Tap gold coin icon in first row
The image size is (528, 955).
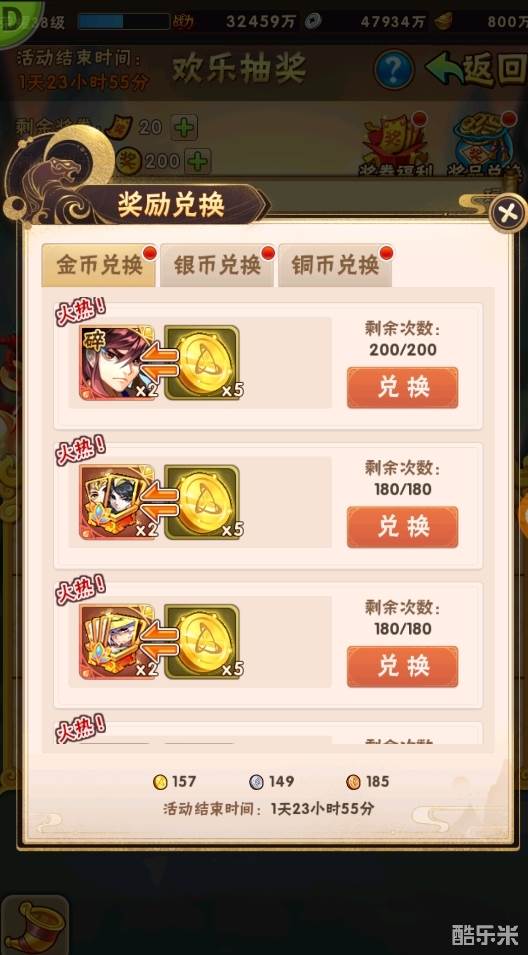202,362
